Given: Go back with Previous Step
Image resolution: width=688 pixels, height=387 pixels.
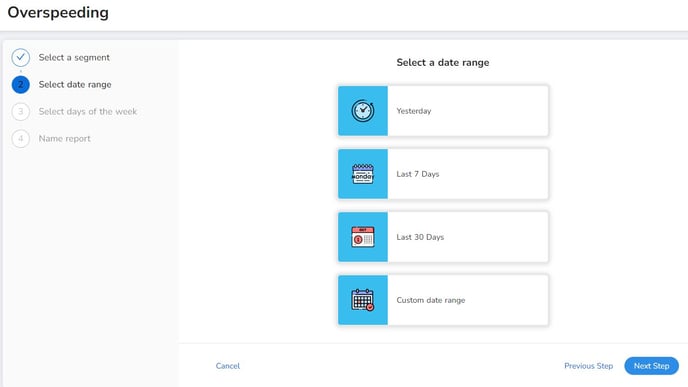Looking at the screenshot, I should pyautogui.click(x=588, y=366).
